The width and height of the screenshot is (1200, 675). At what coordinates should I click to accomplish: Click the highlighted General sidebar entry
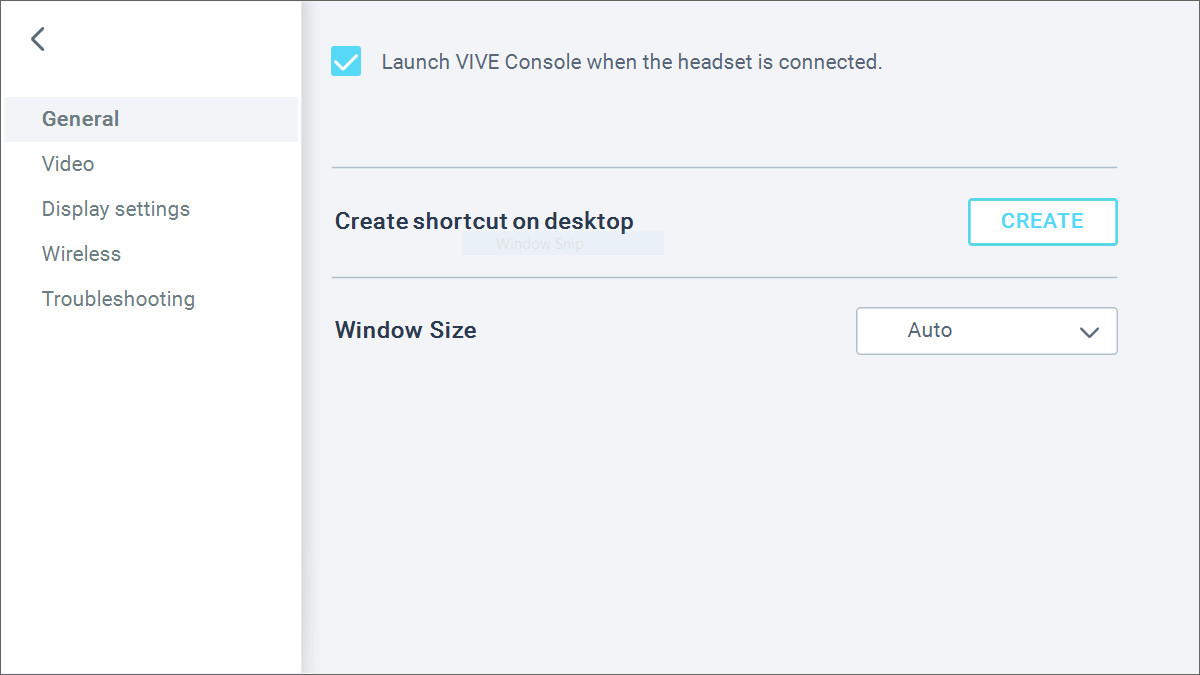point(80,118)
